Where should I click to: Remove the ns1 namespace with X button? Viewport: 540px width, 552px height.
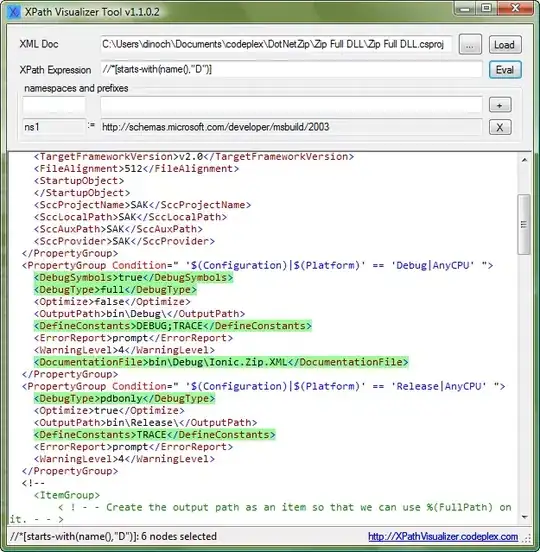500,127
